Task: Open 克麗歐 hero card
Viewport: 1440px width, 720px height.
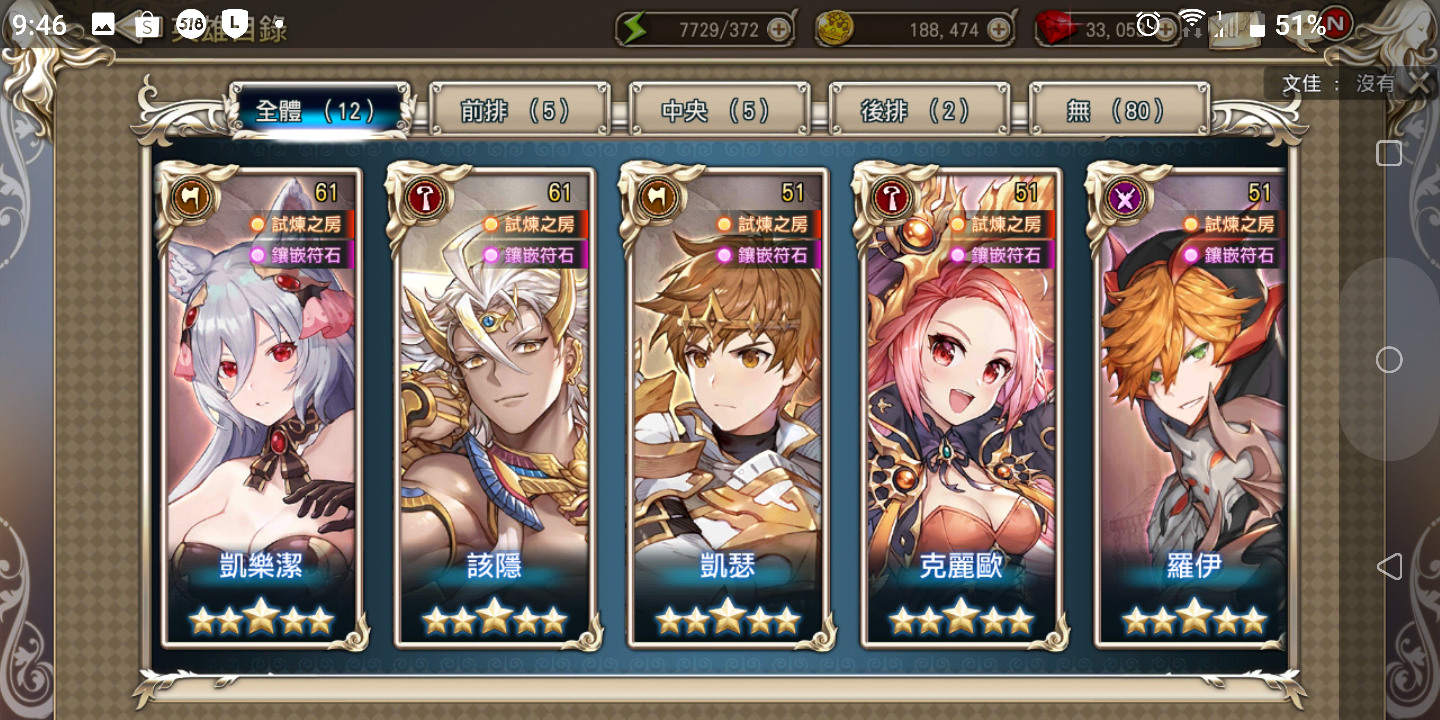Action: coord(961,408)
